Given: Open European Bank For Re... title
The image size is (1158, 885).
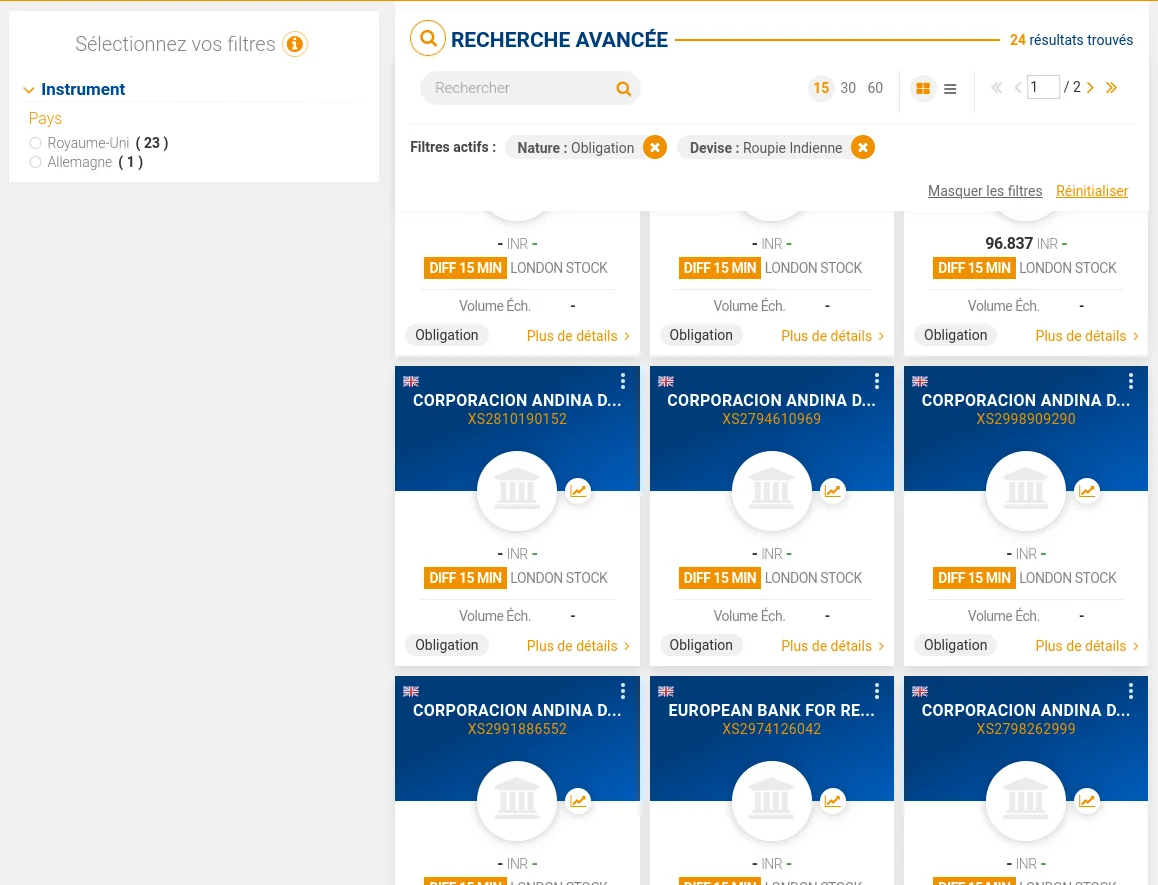Looking at the screenshot, I should click(771, 710).
